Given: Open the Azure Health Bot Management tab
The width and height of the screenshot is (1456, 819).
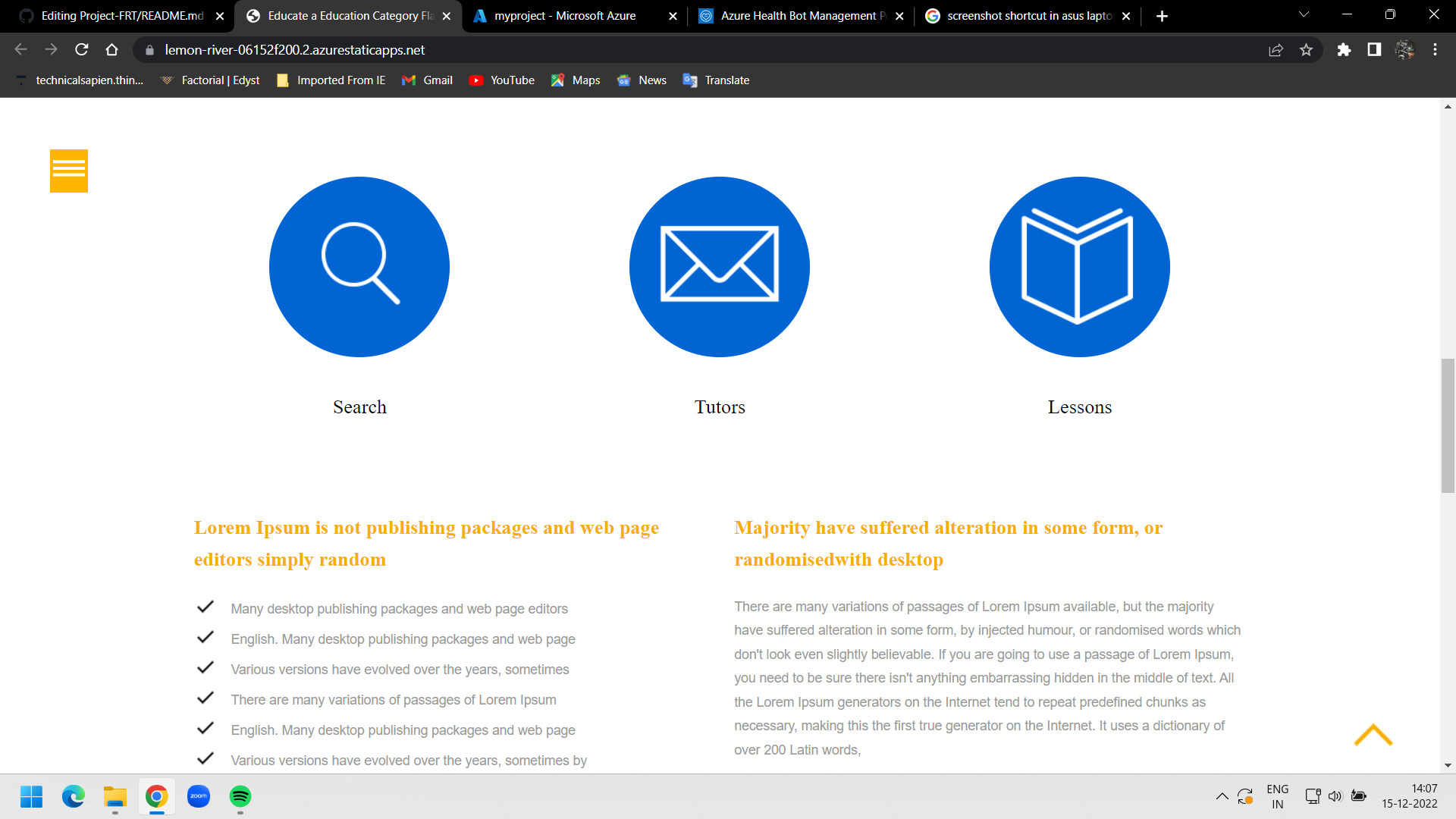Looking at the screenshot, I should click(792, 15).
